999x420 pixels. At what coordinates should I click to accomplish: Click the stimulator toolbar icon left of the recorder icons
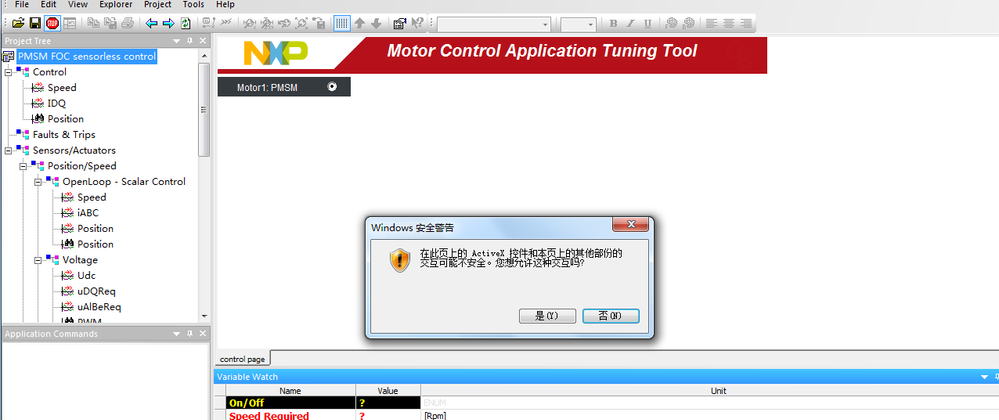(x=208, y=24)
